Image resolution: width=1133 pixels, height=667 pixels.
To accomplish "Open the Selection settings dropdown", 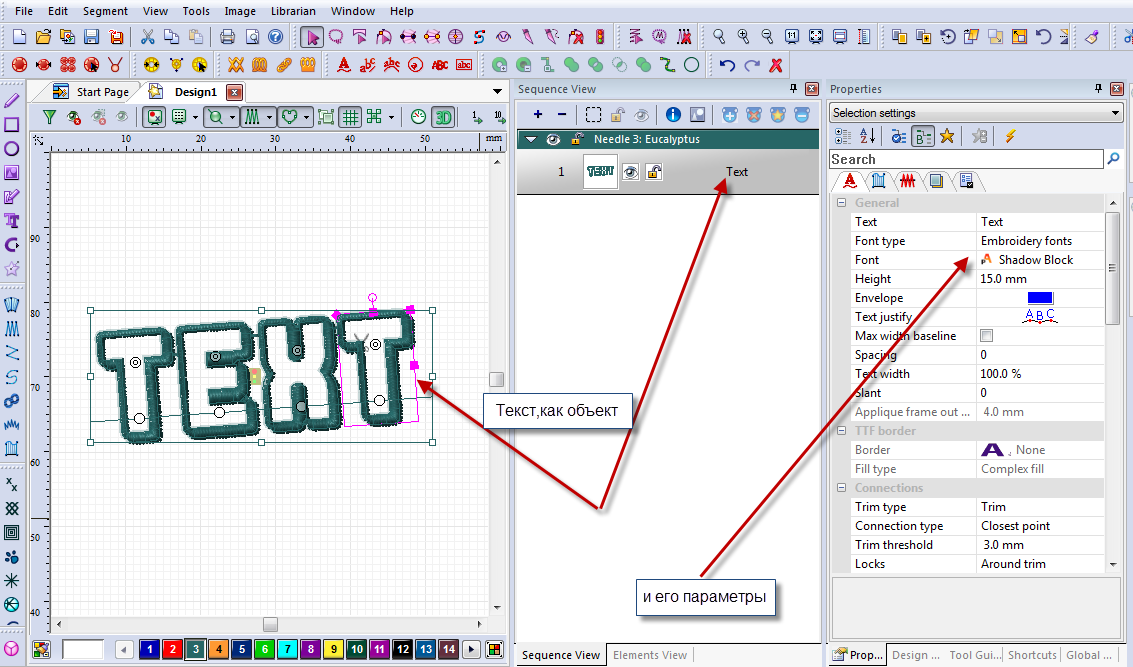I will coord(1115,113).
